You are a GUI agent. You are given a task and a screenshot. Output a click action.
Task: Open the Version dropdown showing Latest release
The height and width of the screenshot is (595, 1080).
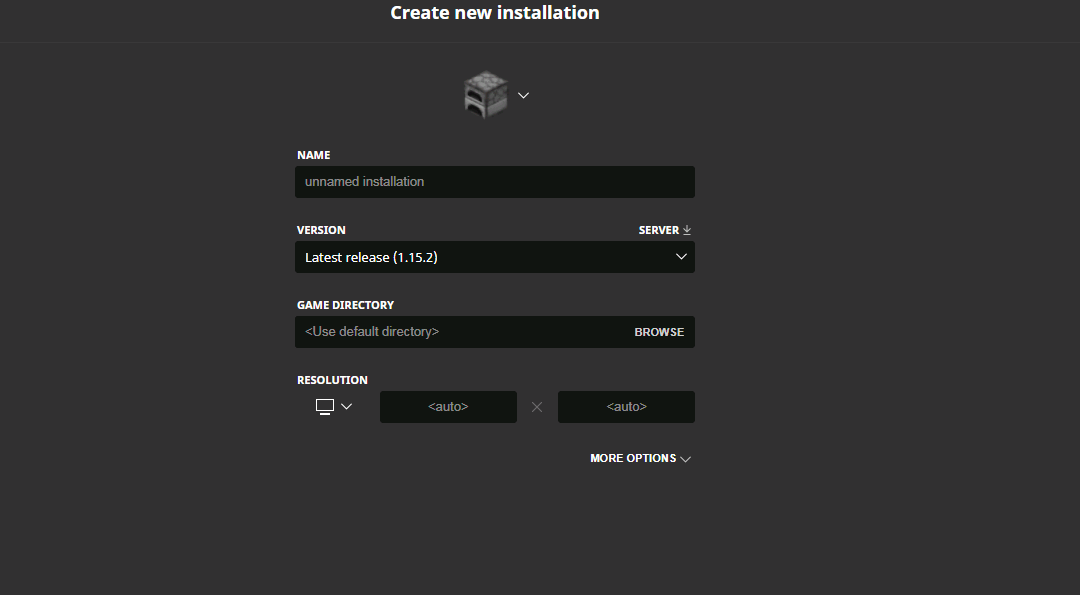pos(495,257)
